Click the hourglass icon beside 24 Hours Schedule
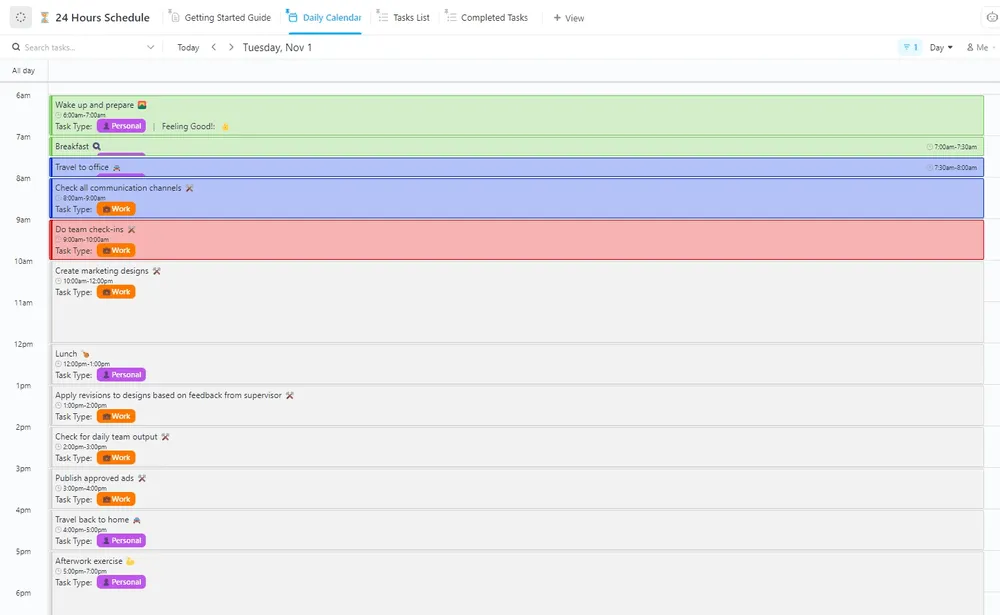 point(45,17)
